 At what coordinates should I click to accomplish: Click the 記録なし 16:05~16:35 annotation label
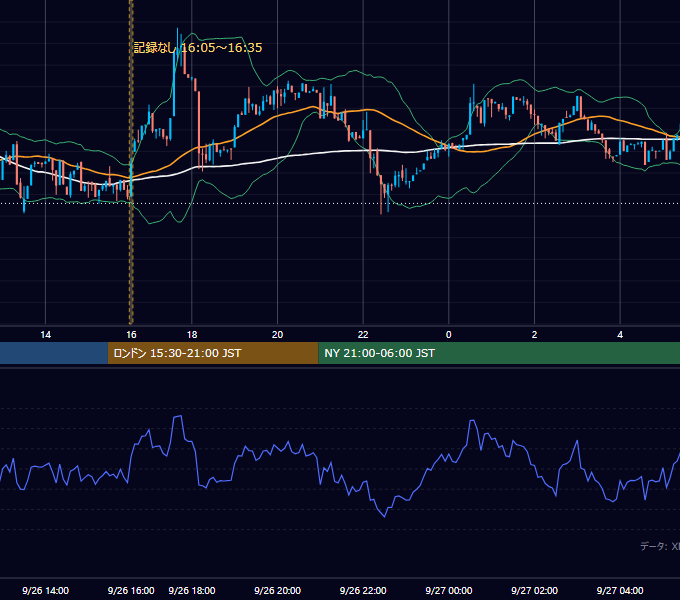click(x=198, y=48)
